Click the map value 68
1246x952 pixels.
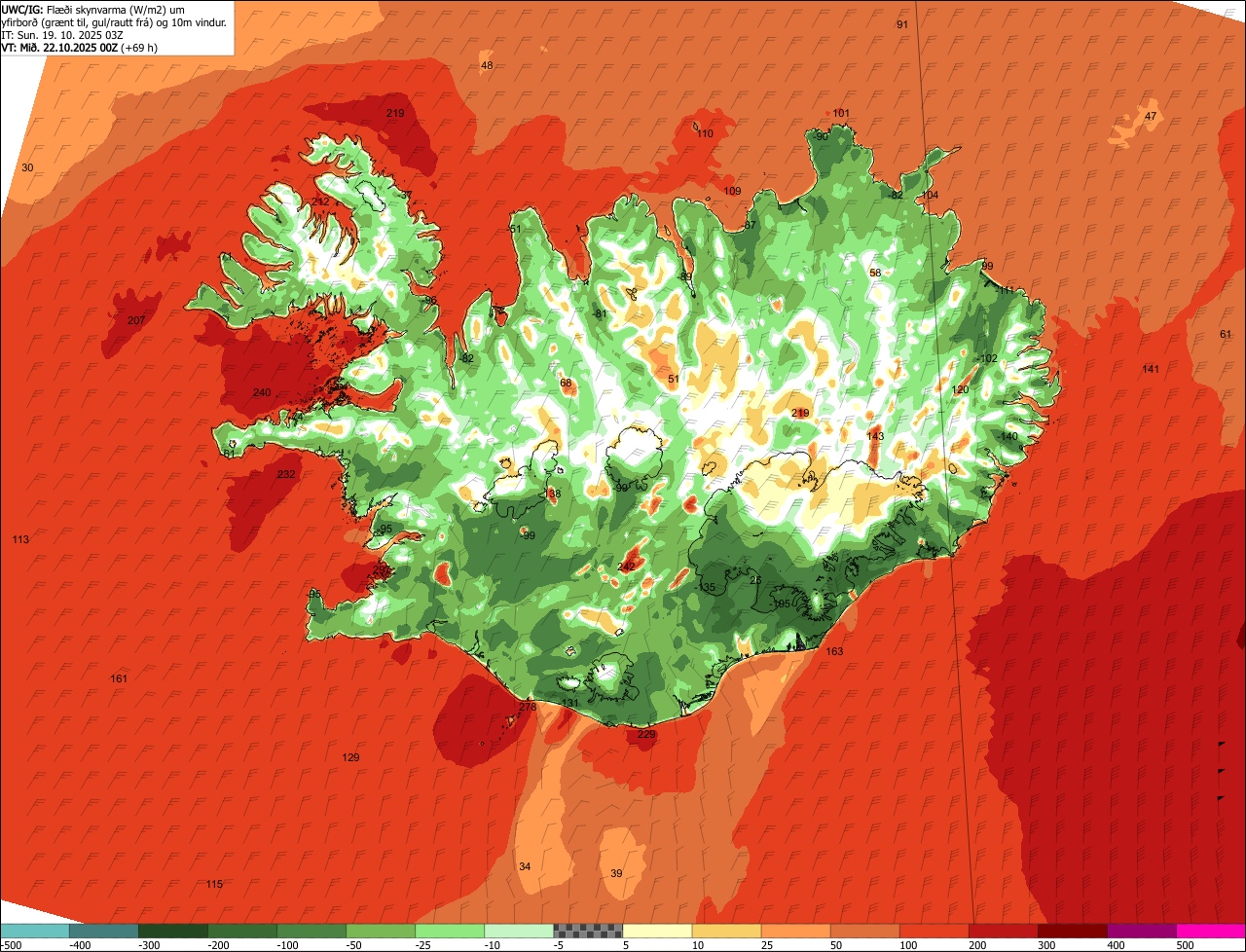click(x=566, y=383)
